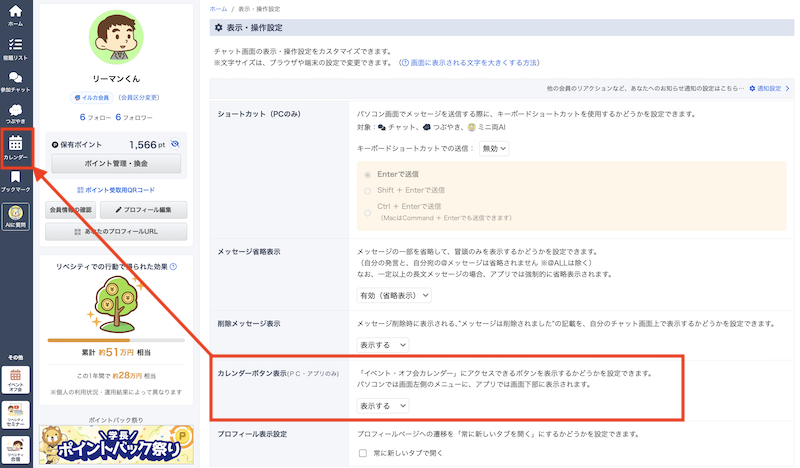
Task: Click the イルカ会員 membership badge
Action: (92, 97)
